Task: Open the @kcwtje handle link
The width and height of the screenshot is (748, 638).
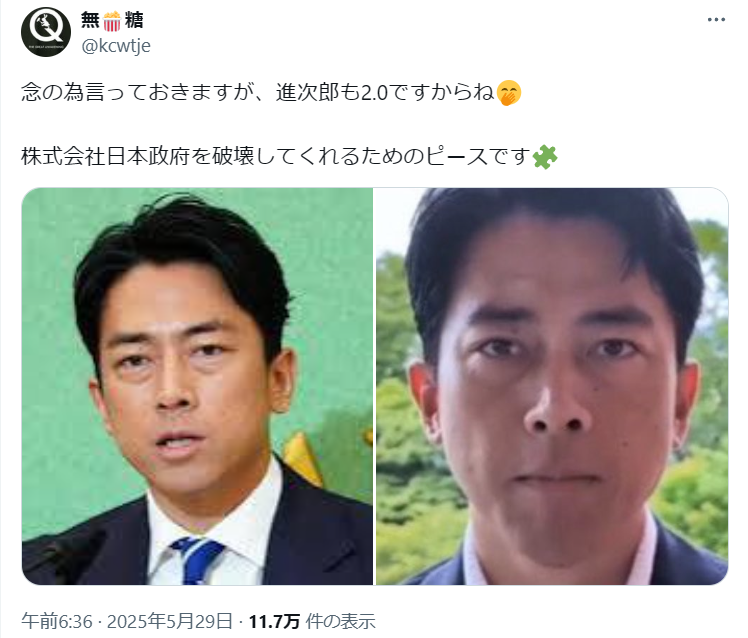Action: coord(116,46)
